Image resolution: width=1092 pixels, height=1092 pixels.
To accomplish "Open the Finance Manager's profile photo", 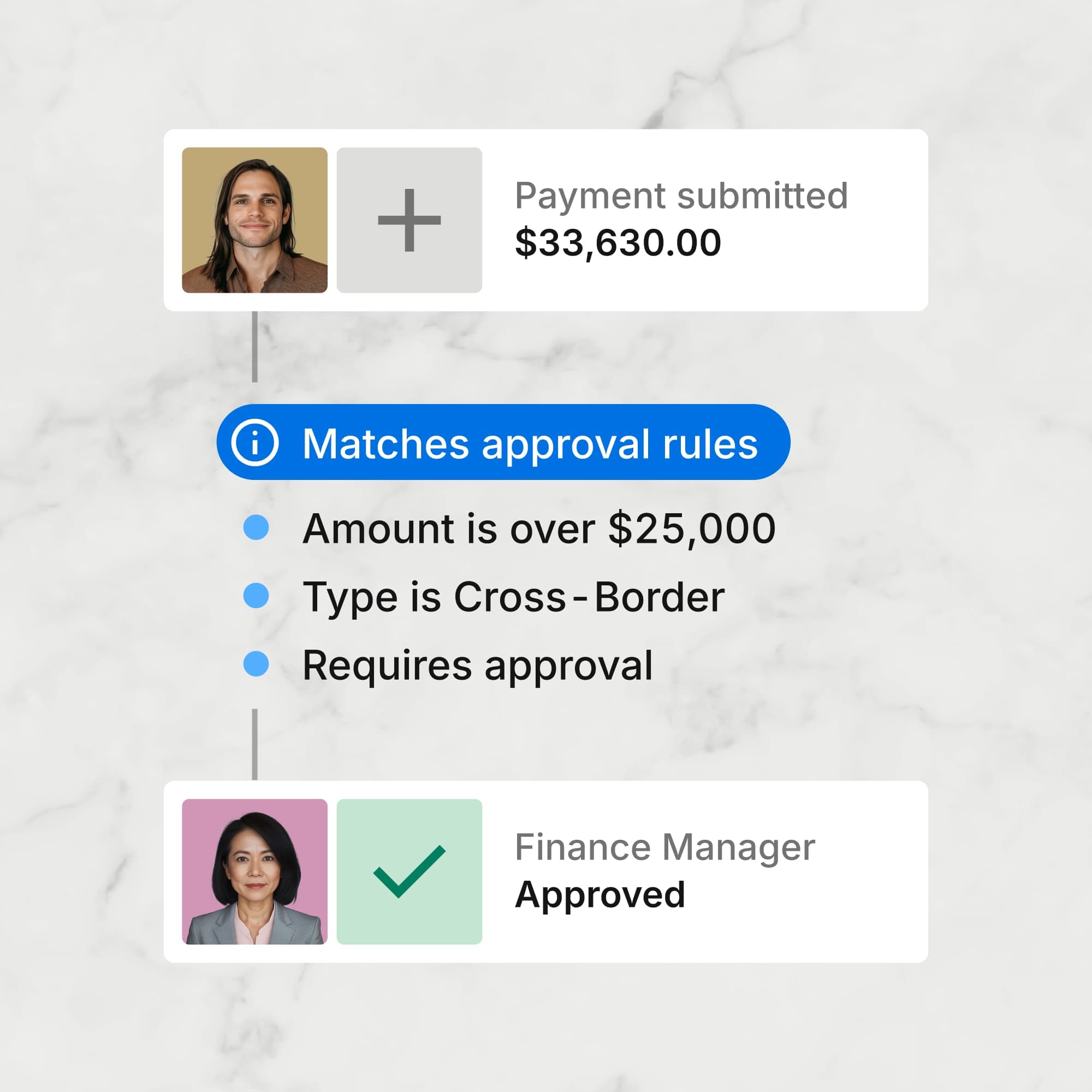I will [x=254, y=871].
